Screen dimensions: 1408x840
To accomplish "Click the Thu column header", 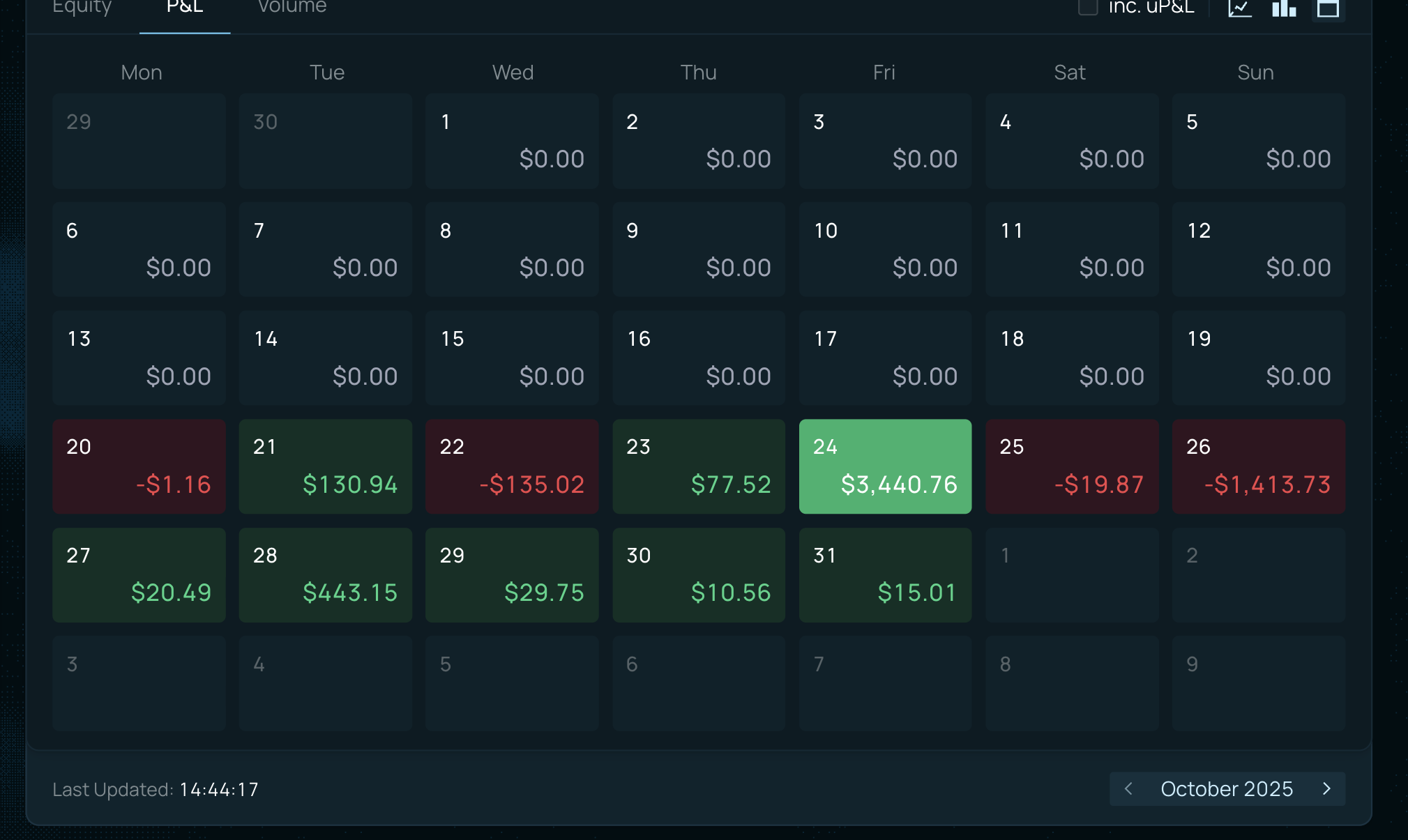I will [x=699, y=72].
